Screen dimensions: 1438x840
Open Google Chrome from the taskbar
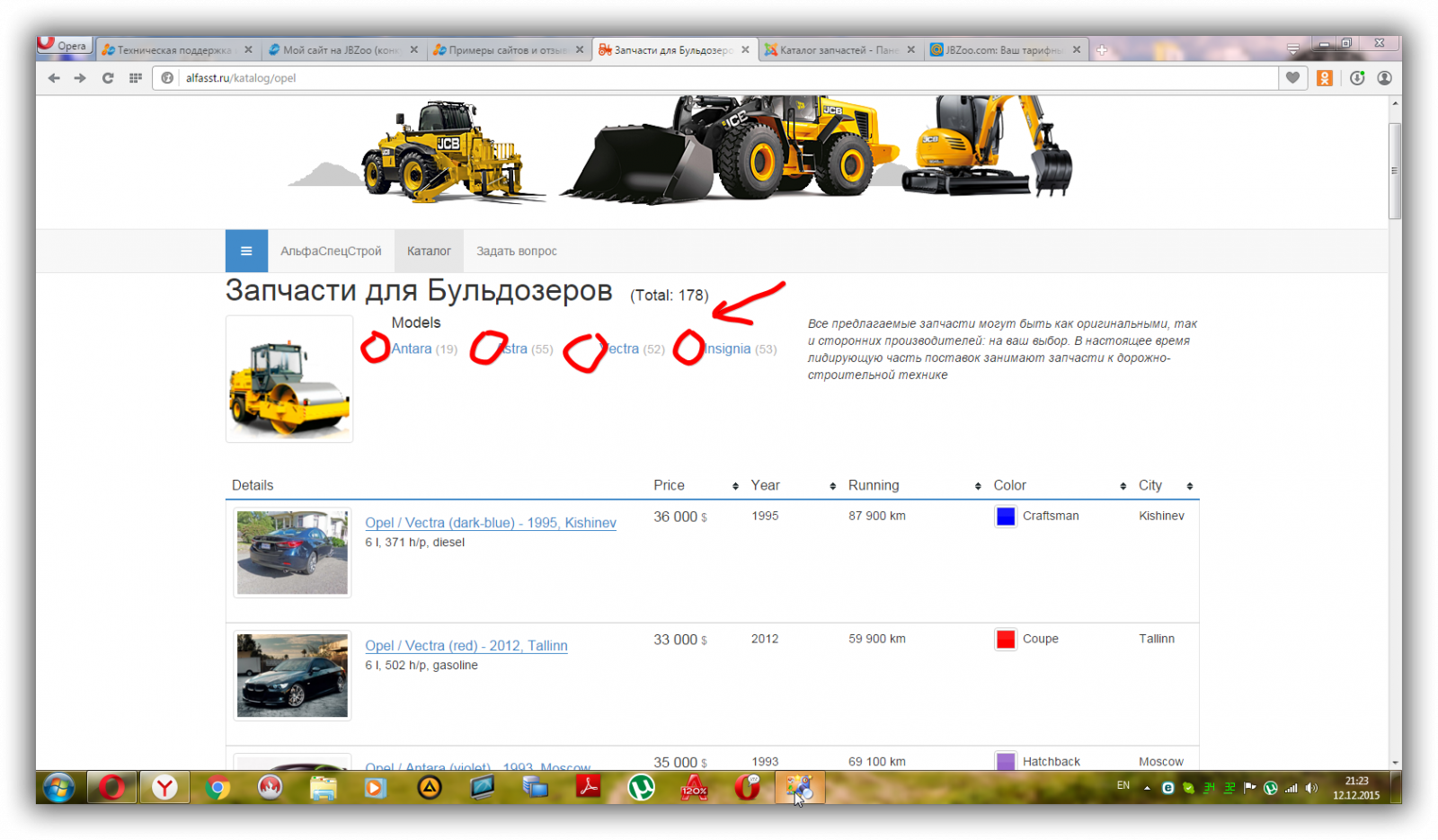coord(217,788)
